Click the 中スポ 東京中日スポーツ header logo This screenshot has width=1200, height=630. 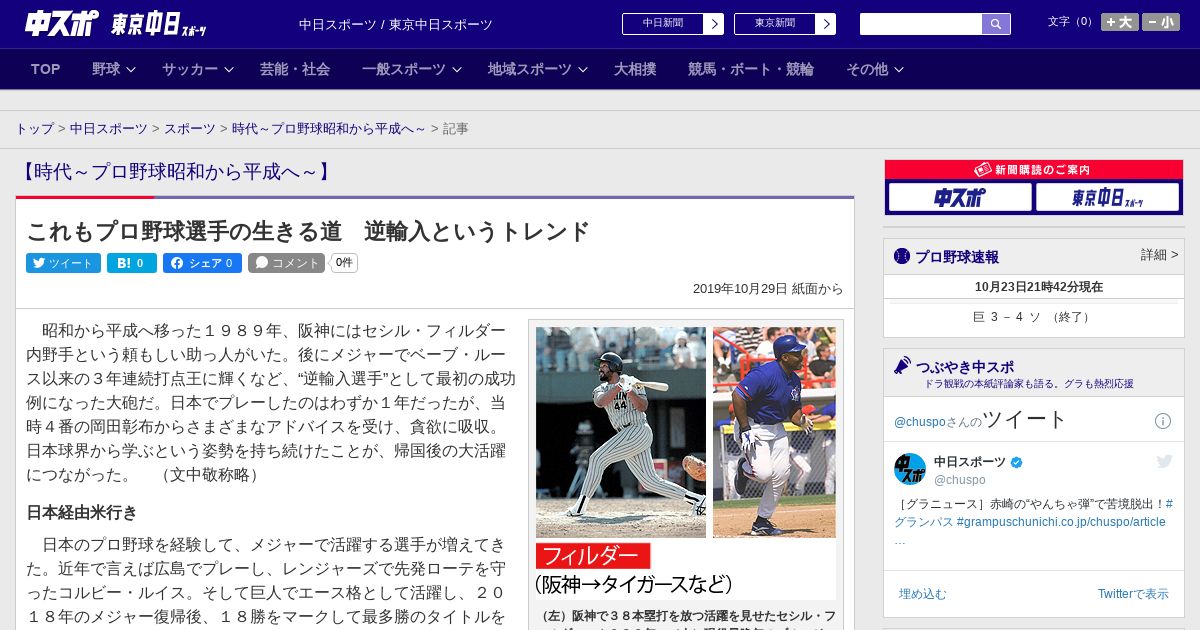[116, 24]
